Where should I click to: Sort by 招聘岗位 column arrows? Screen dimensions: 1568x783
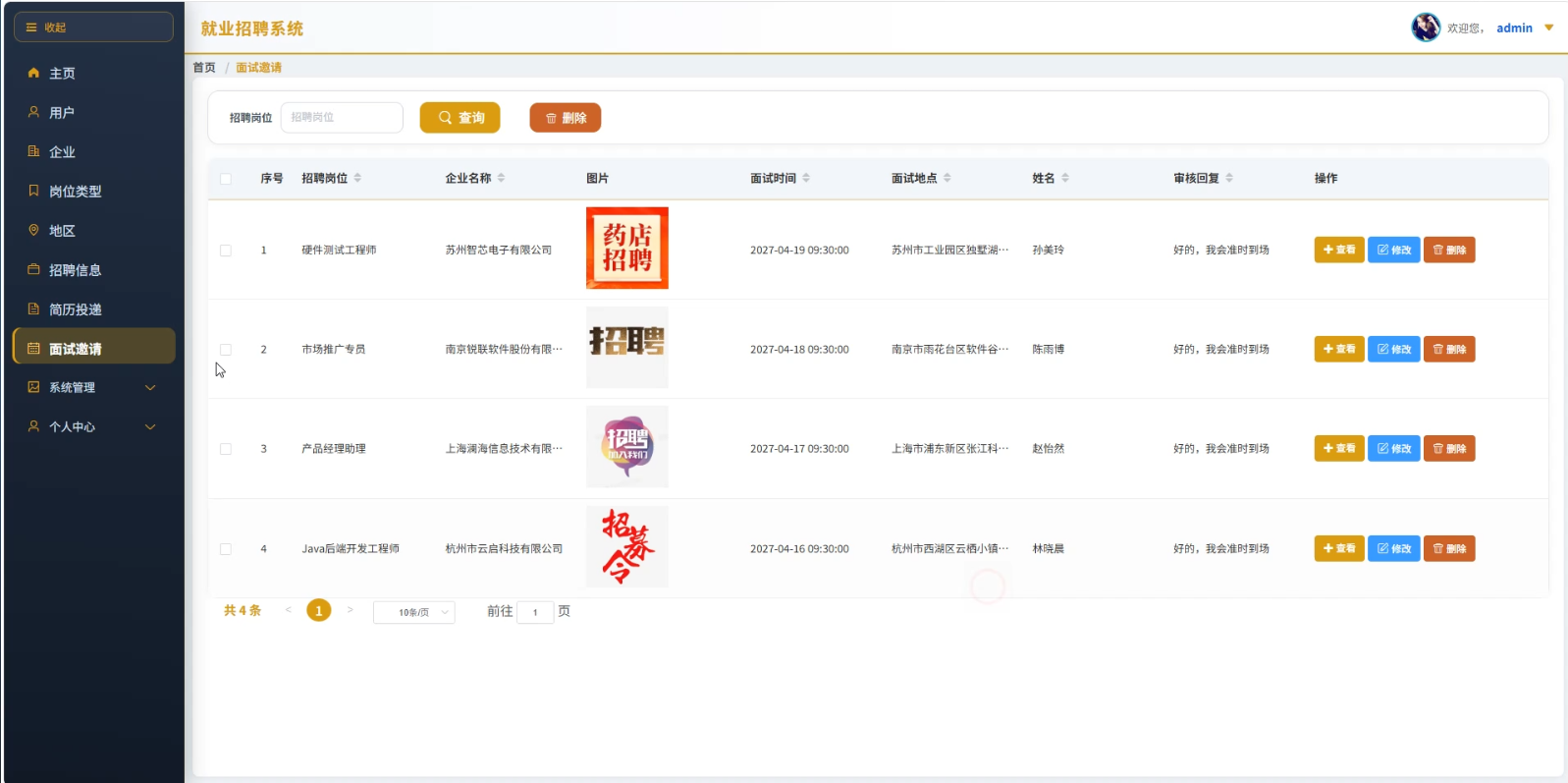(357, 178)
